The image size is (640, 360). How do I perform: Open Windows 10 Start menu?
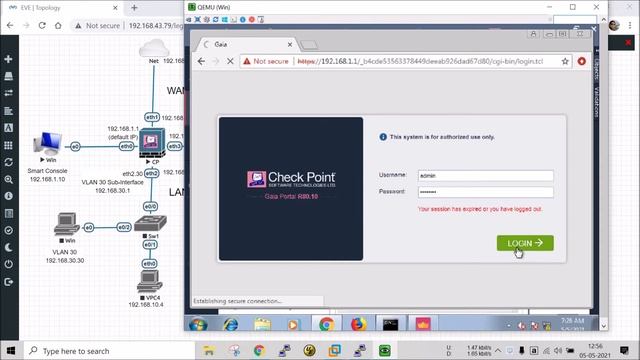pos(11,351)
